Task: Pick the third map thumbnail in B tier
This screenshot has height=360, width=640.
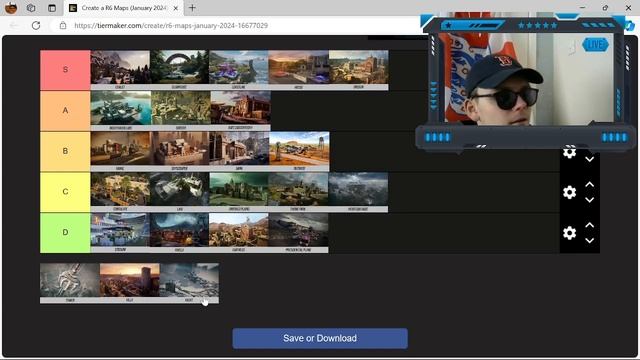Action: (239, 151)
